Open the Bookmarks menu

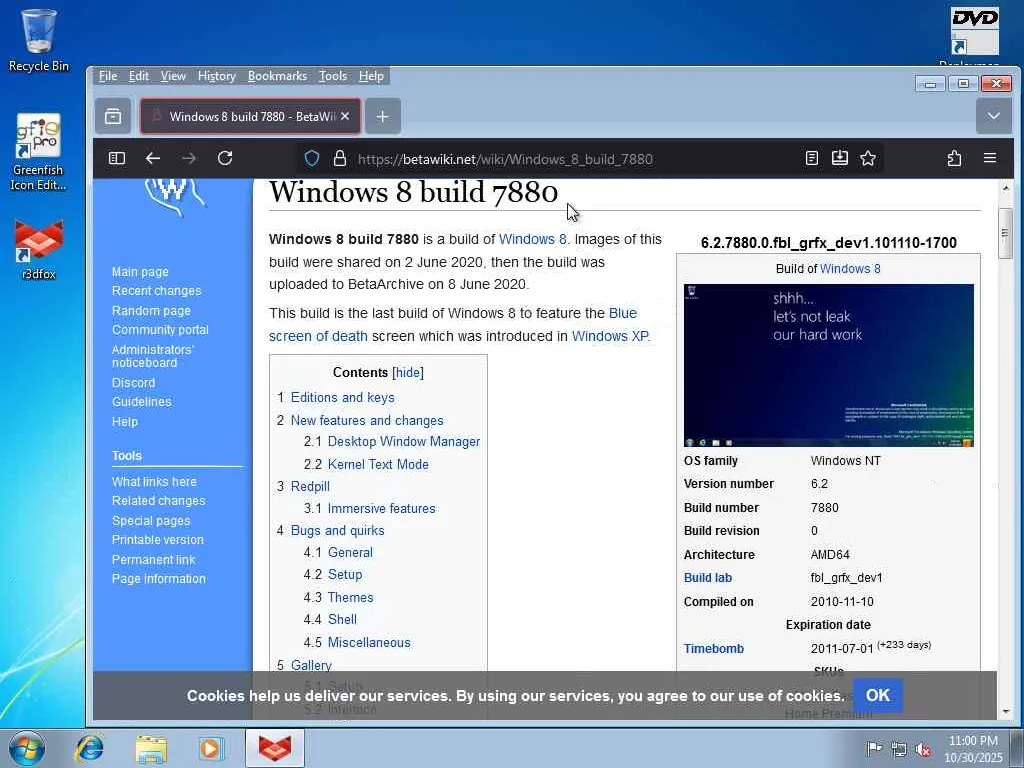tap(277, 76)
